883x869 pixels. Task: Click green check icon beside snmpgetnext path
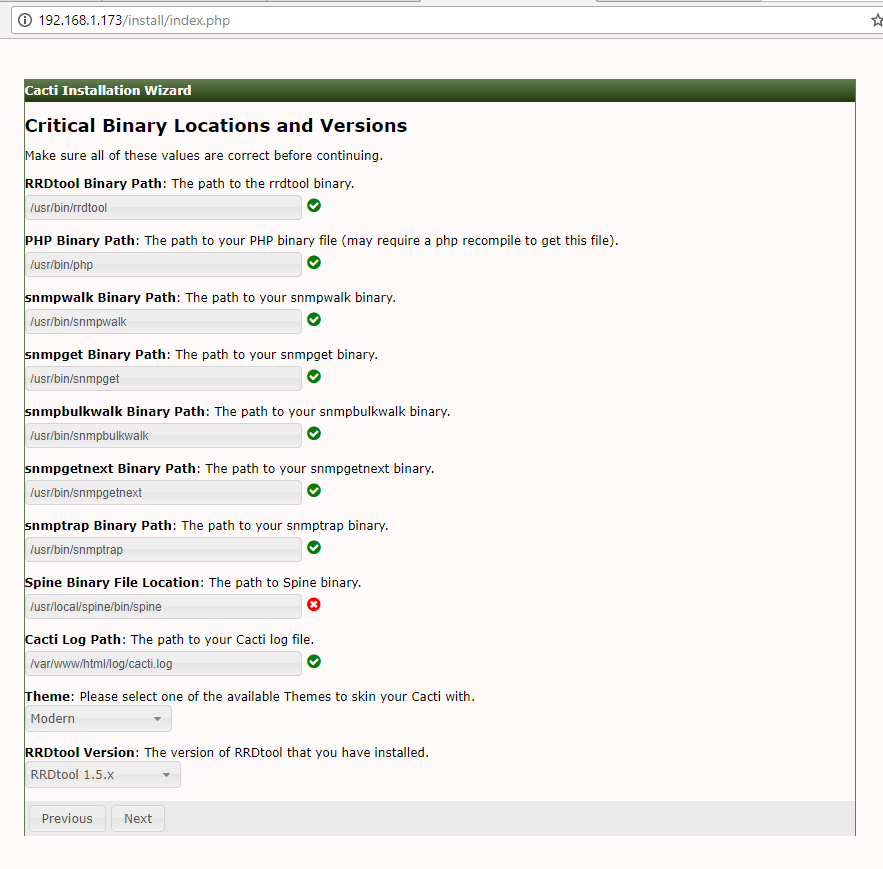[x=314, y=491]
